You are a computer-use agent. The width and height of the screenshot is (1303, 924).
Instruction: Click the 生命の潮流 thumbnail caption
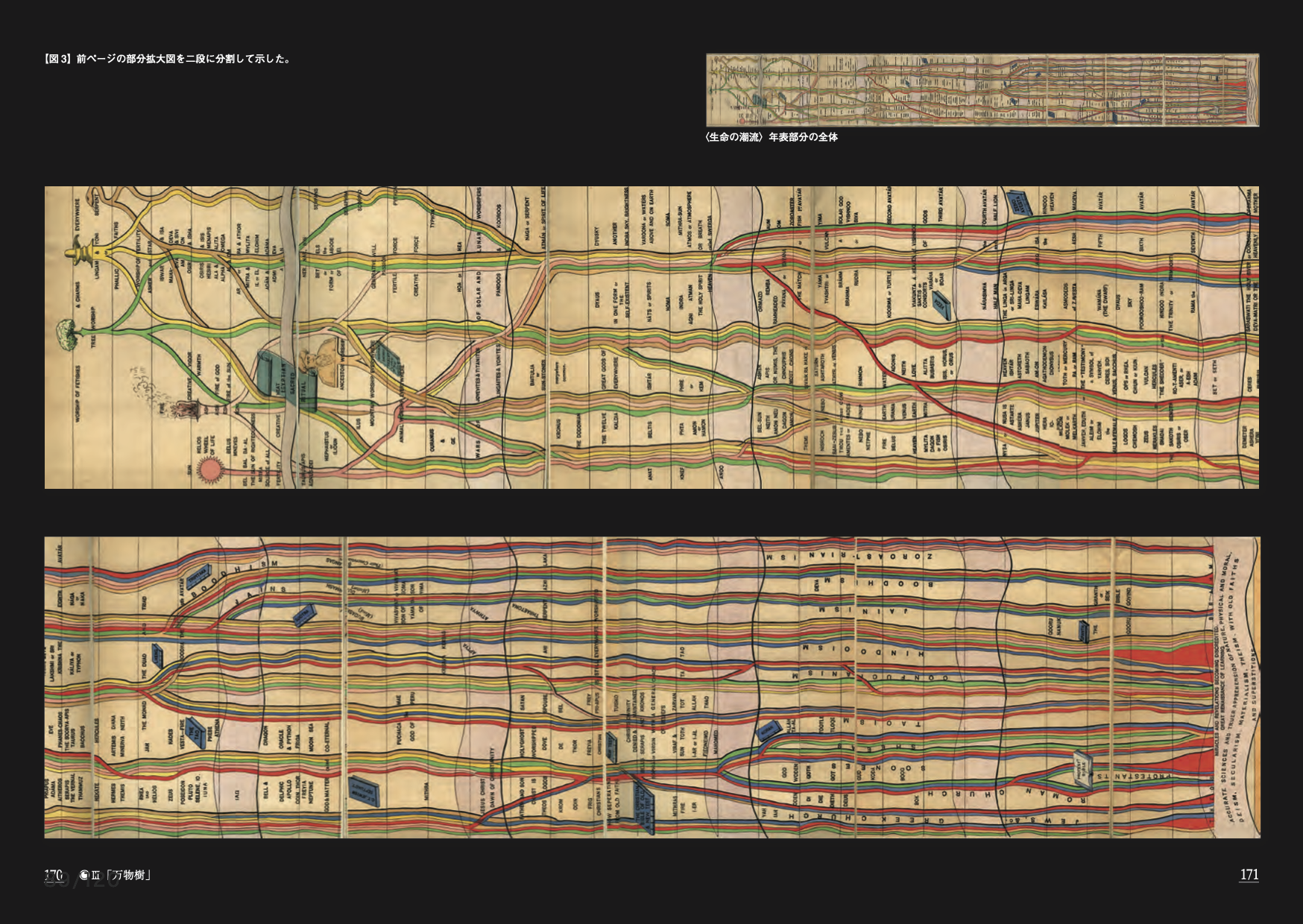pyautogui.click(x=771, y=137)
